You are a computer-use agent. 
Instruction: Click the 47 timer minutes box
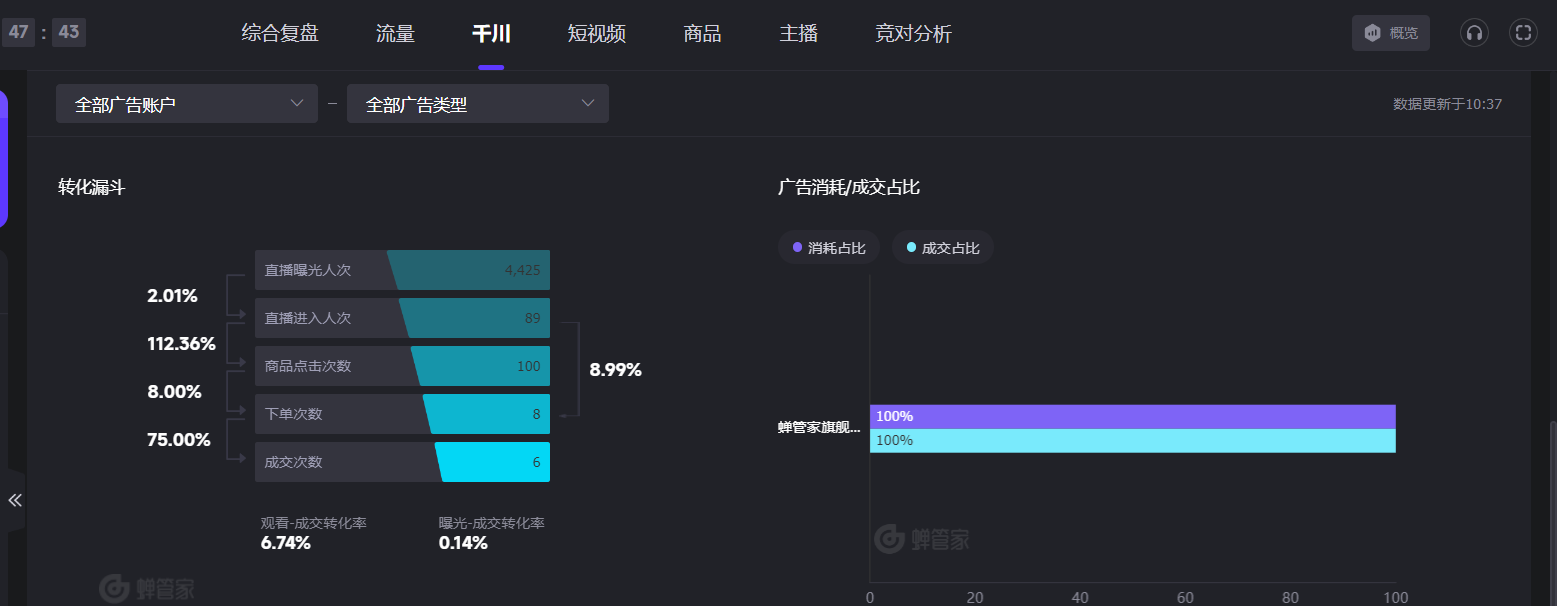[x=18, y=32]
